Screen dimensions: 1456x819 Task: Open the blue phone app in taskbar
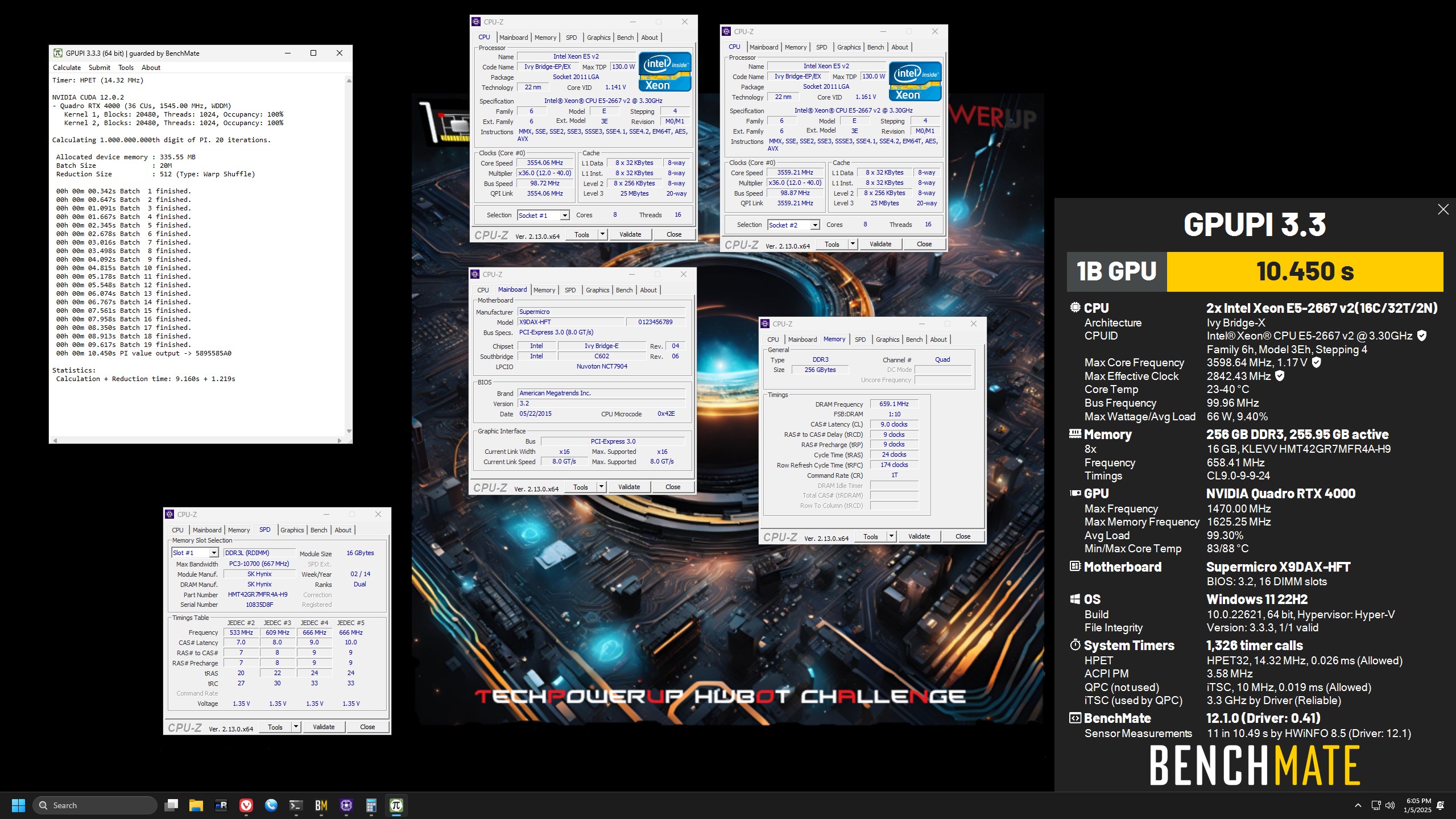tap(271, 805)
